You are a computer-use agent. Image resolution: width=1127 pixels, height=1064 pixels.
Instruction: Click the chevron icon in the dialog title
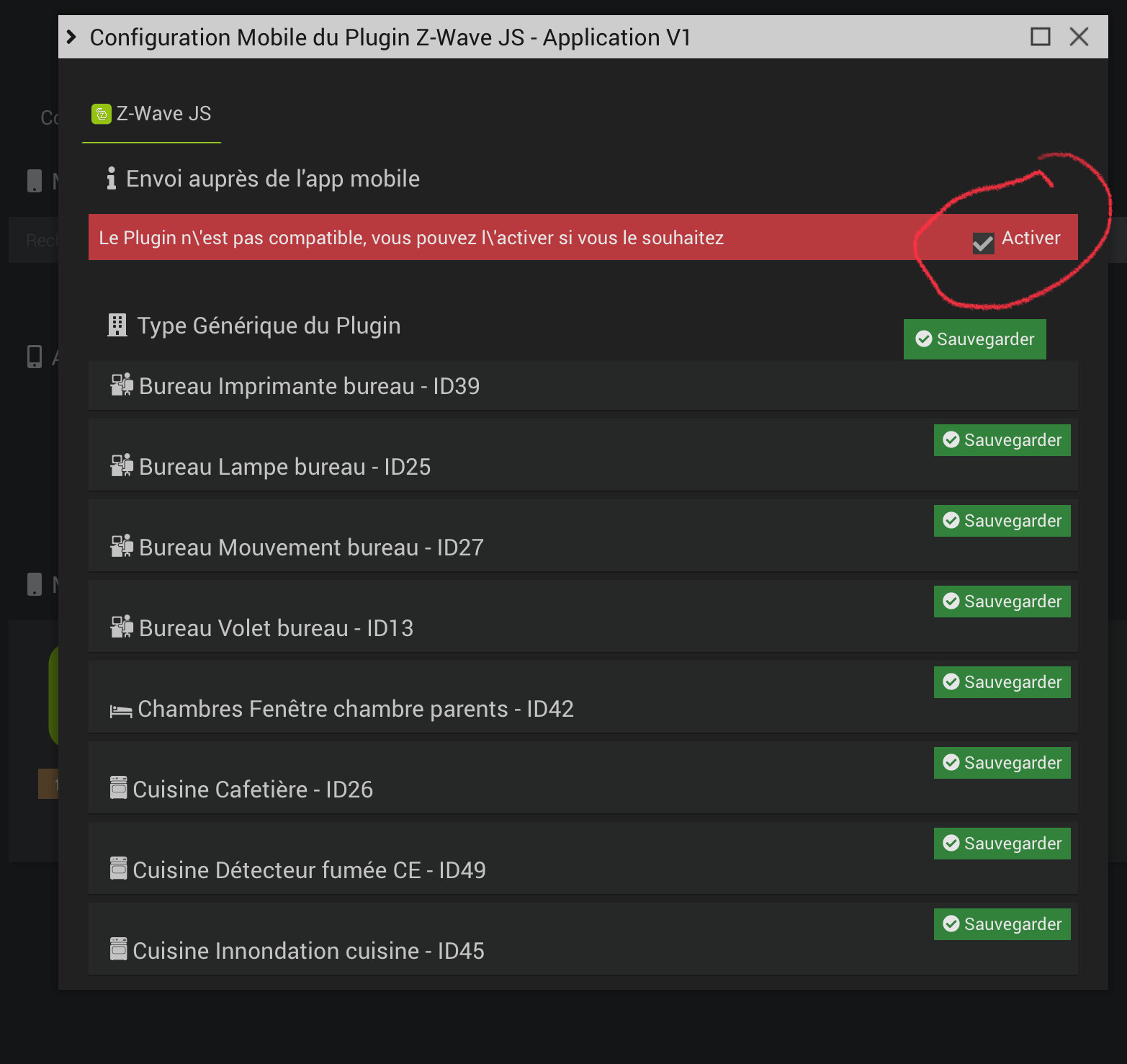point(71,37)
